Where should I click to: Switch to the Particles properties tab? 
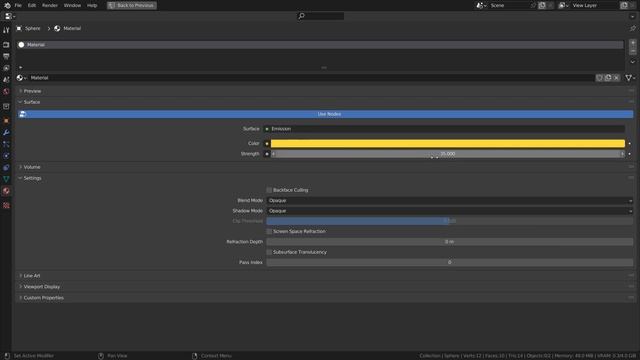(x=6, y=144)
